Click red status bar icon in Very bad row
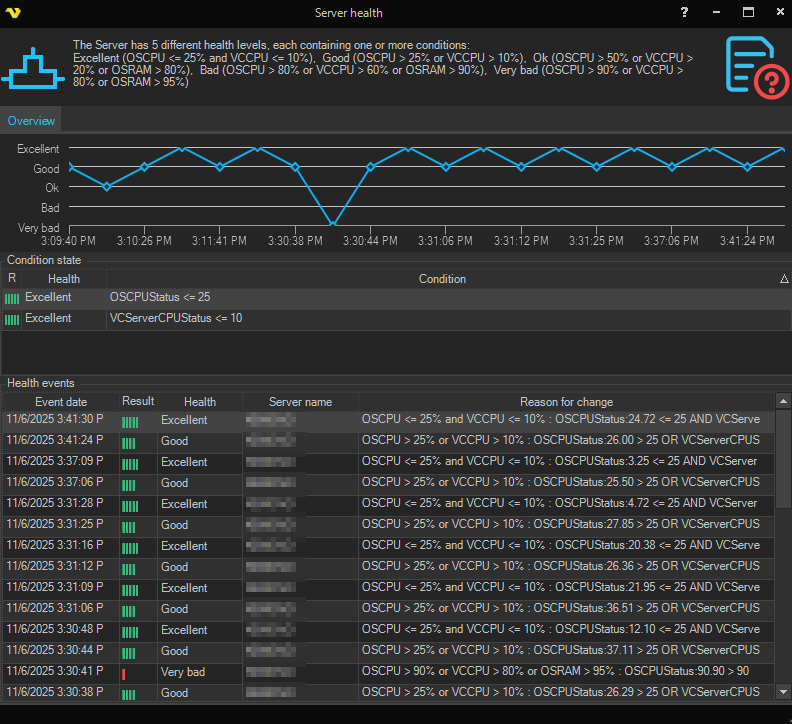Viewport: 792px width, 724px height. point(124,673)
